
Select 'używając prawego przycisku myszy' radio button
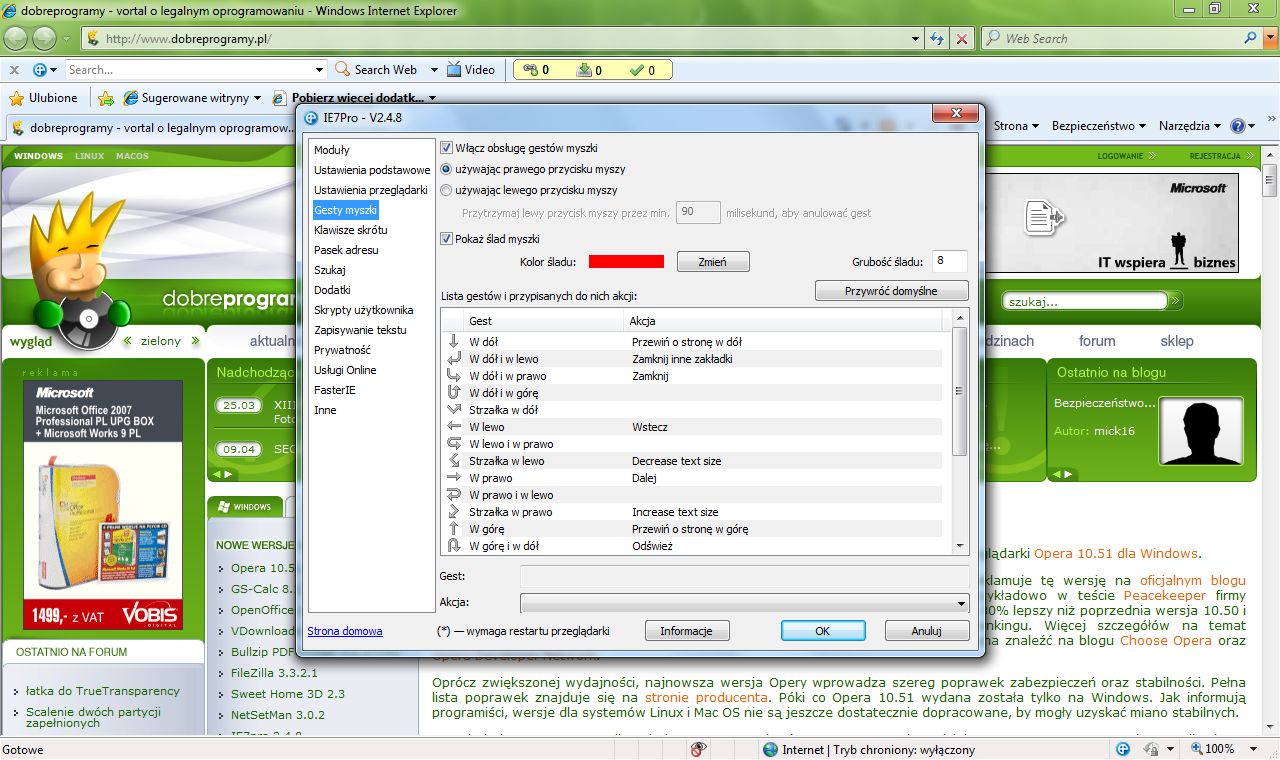[447, 169]
